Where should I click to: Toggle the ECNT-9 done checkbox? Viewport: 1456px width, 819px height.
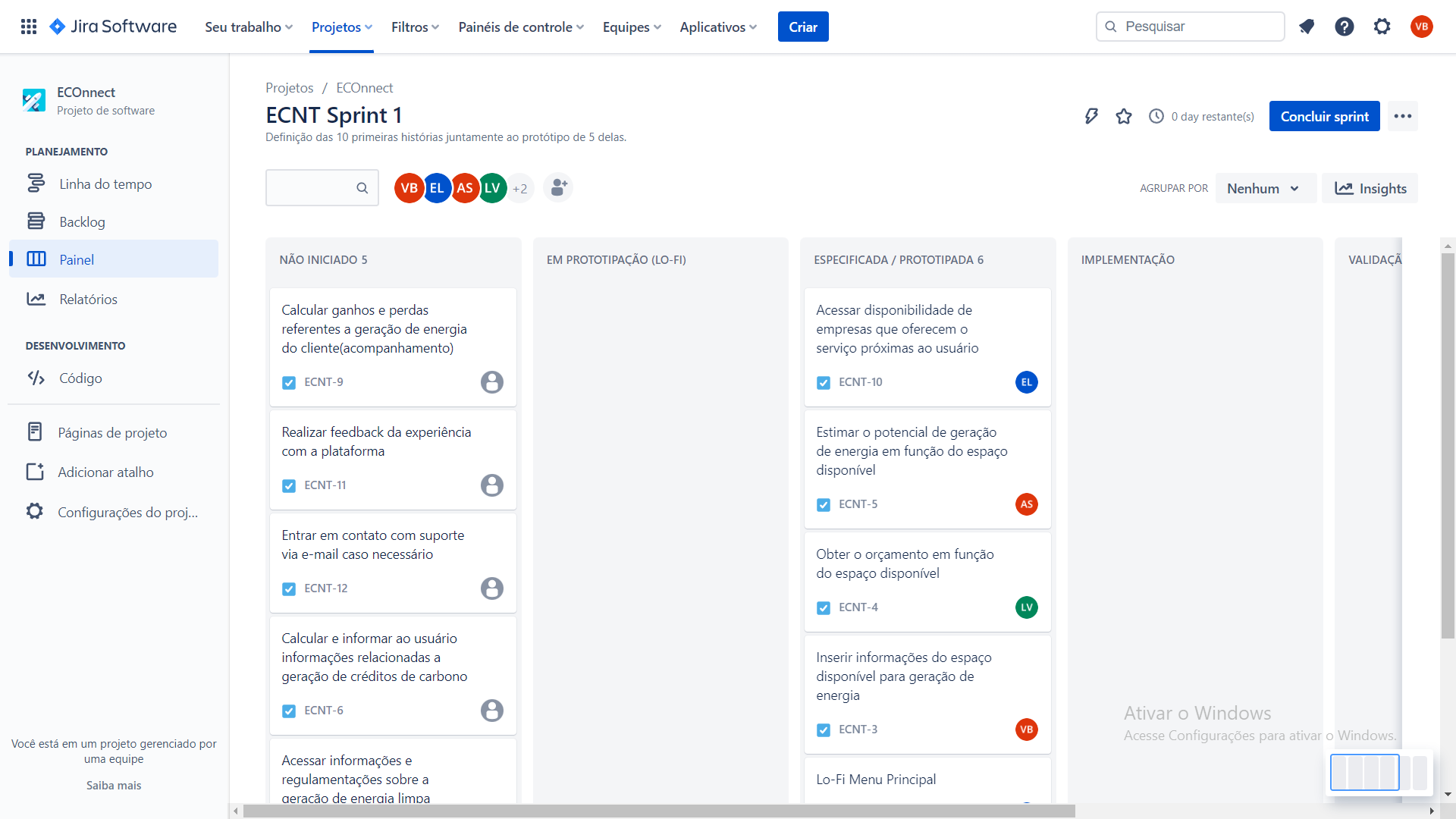coord(289,382)
